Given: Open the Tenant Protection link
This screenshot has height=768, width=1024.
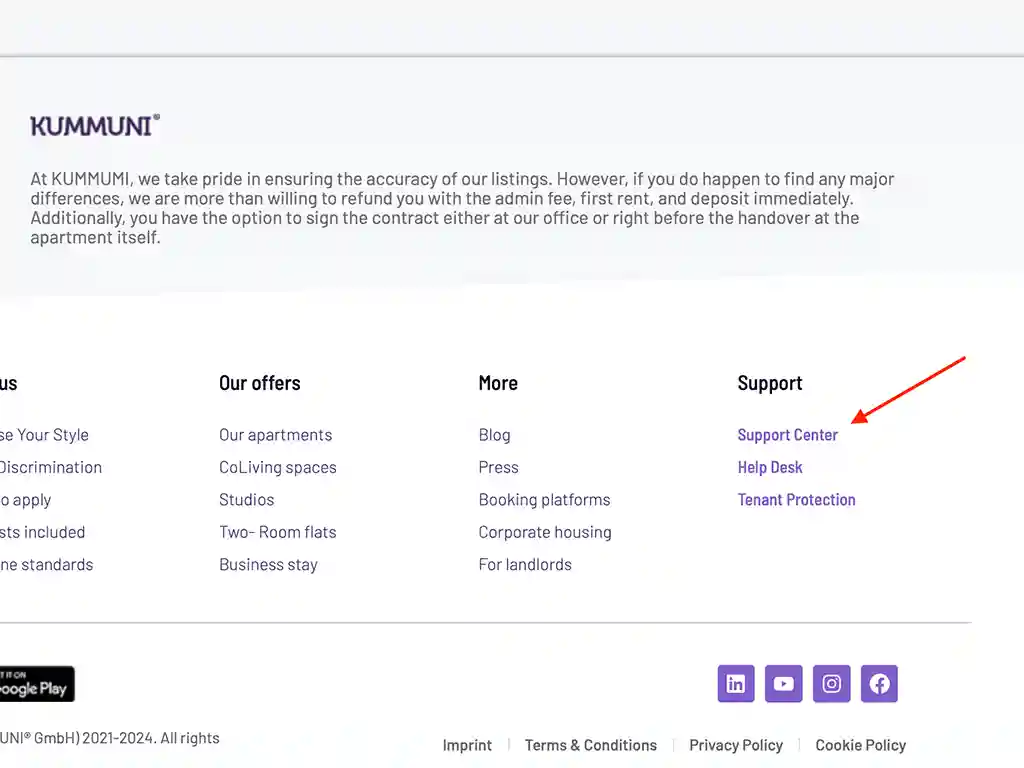Looking at the screenshot, I should pos(796,500).
